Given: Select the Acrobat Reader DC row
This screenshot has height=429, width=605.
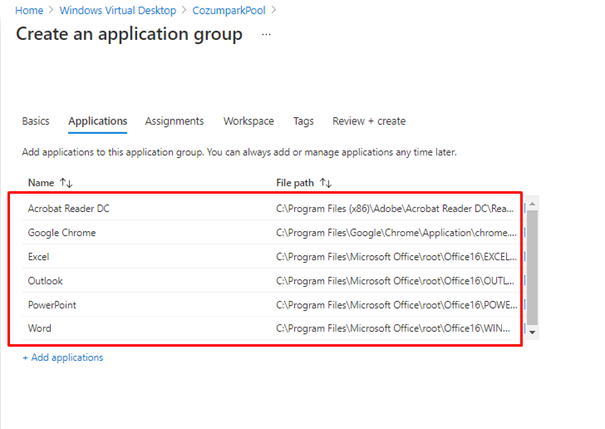Looking at the screenshot, I should (270, 209).
